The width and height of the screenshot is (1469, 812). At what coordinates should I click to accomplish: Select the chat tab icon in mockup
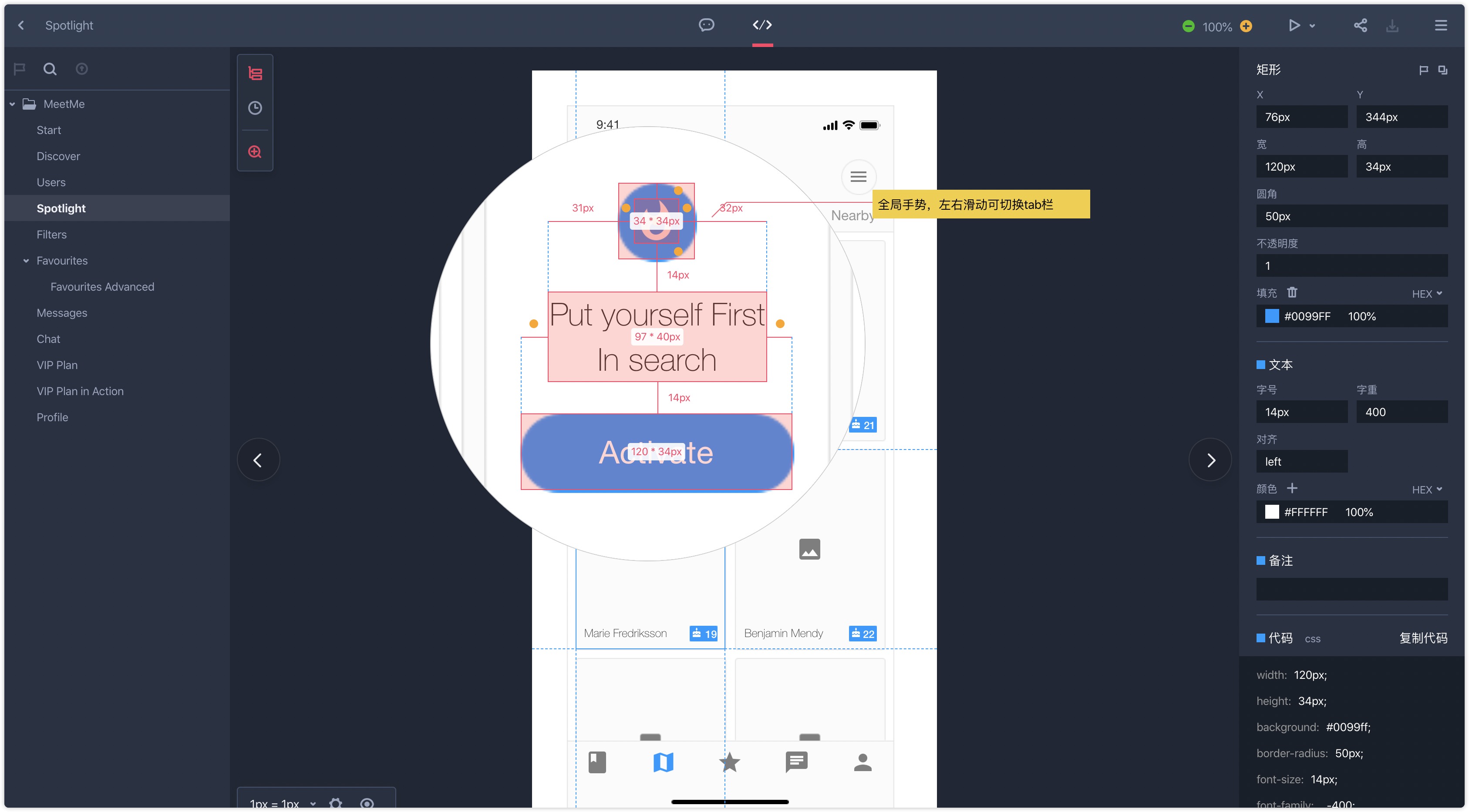(796, 762)
